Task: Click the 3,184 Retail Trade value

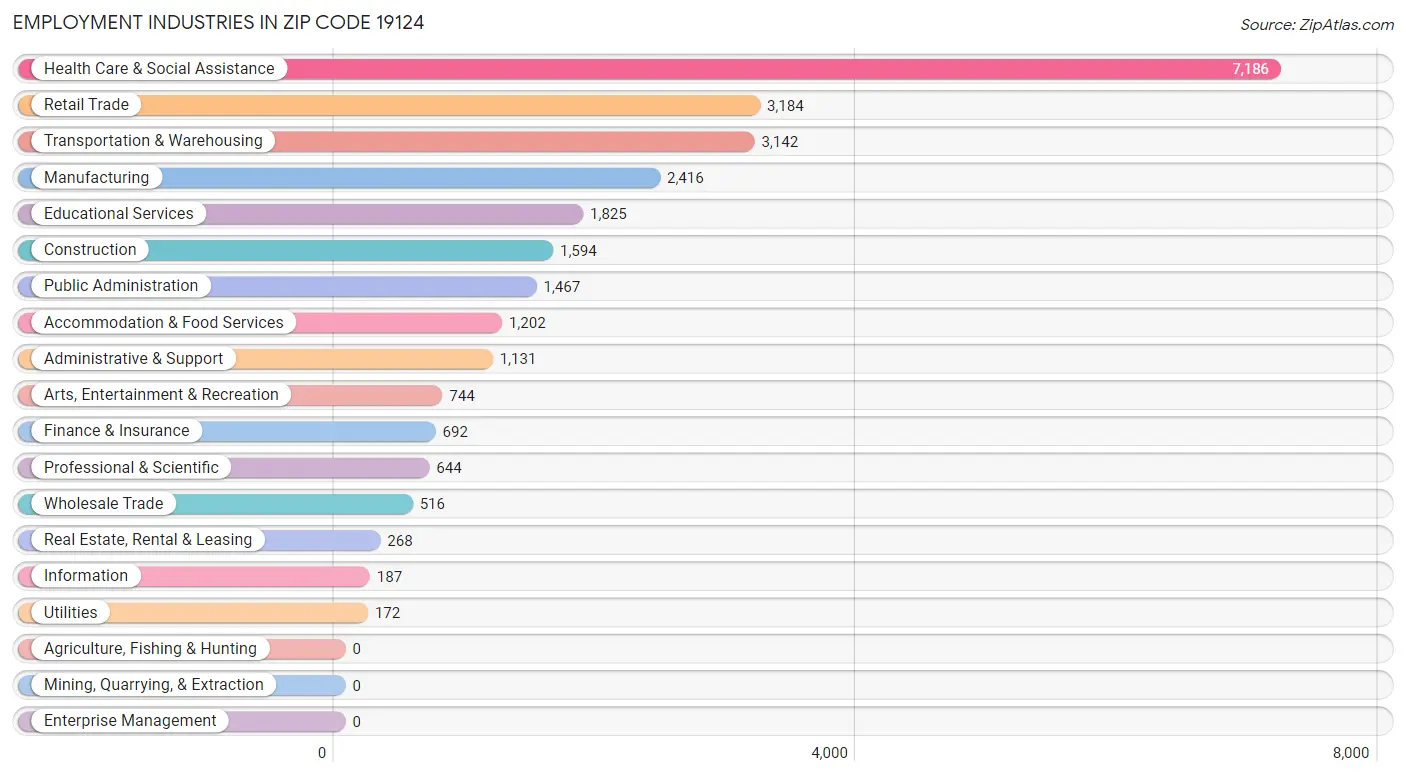Action: tap(785, 106)
